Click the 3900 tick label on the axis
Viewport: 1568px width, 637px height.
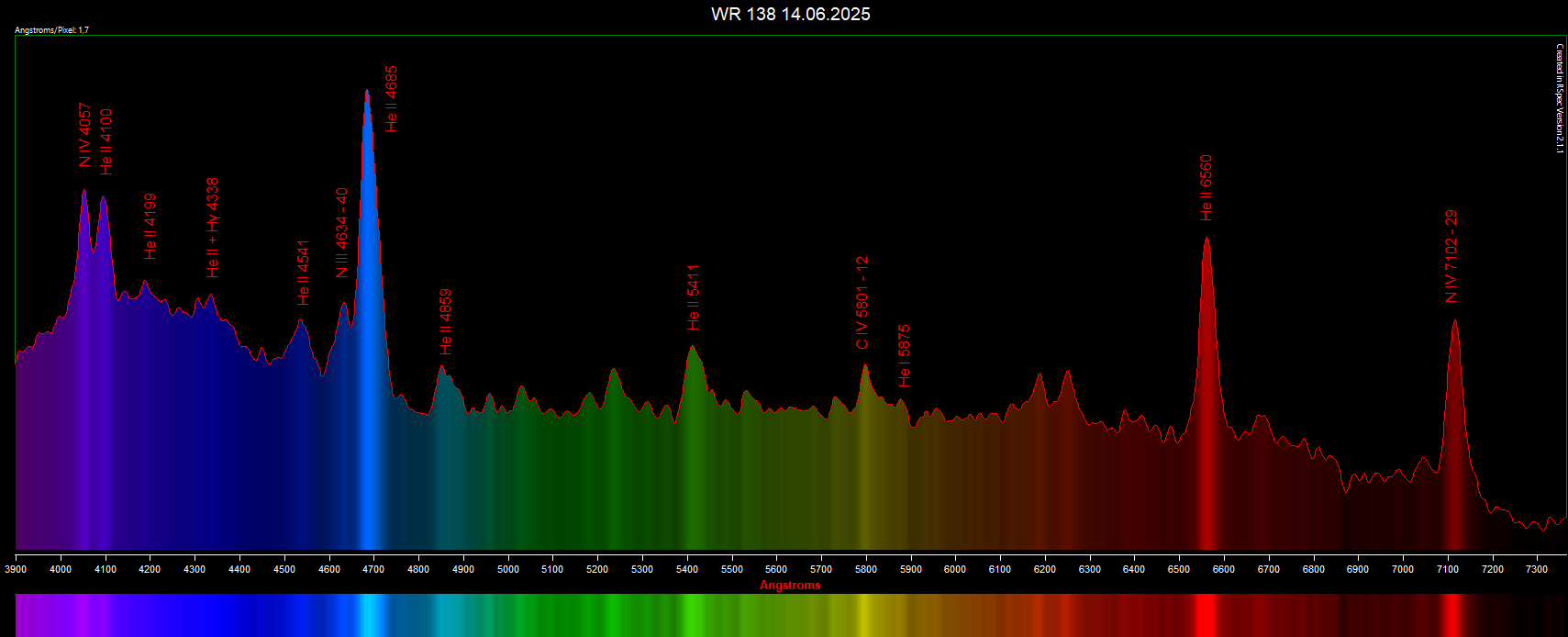[x=16, y=569]
